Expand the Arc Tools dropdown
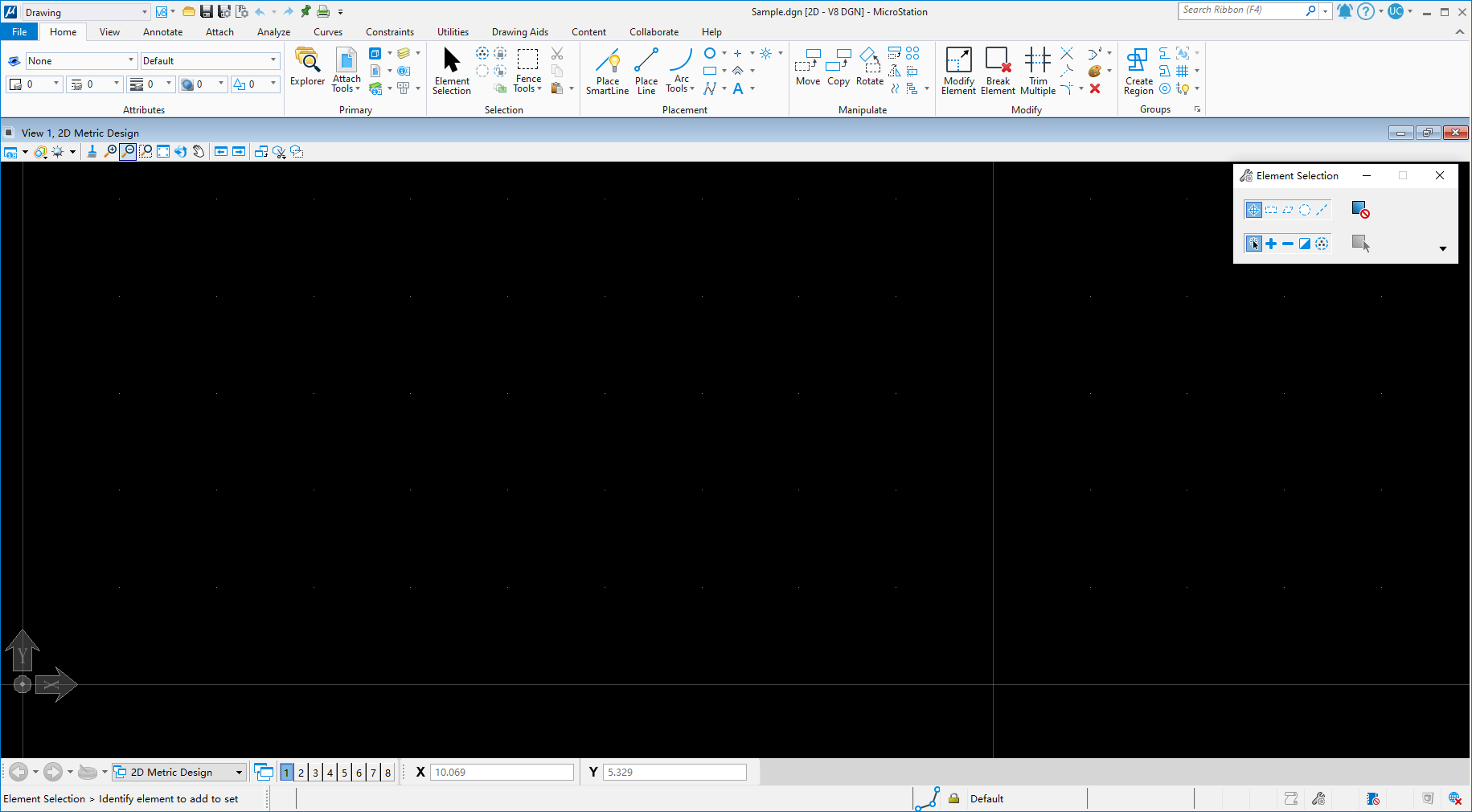Viewport: 1472px width, 812px height. (x=680, y=84)
